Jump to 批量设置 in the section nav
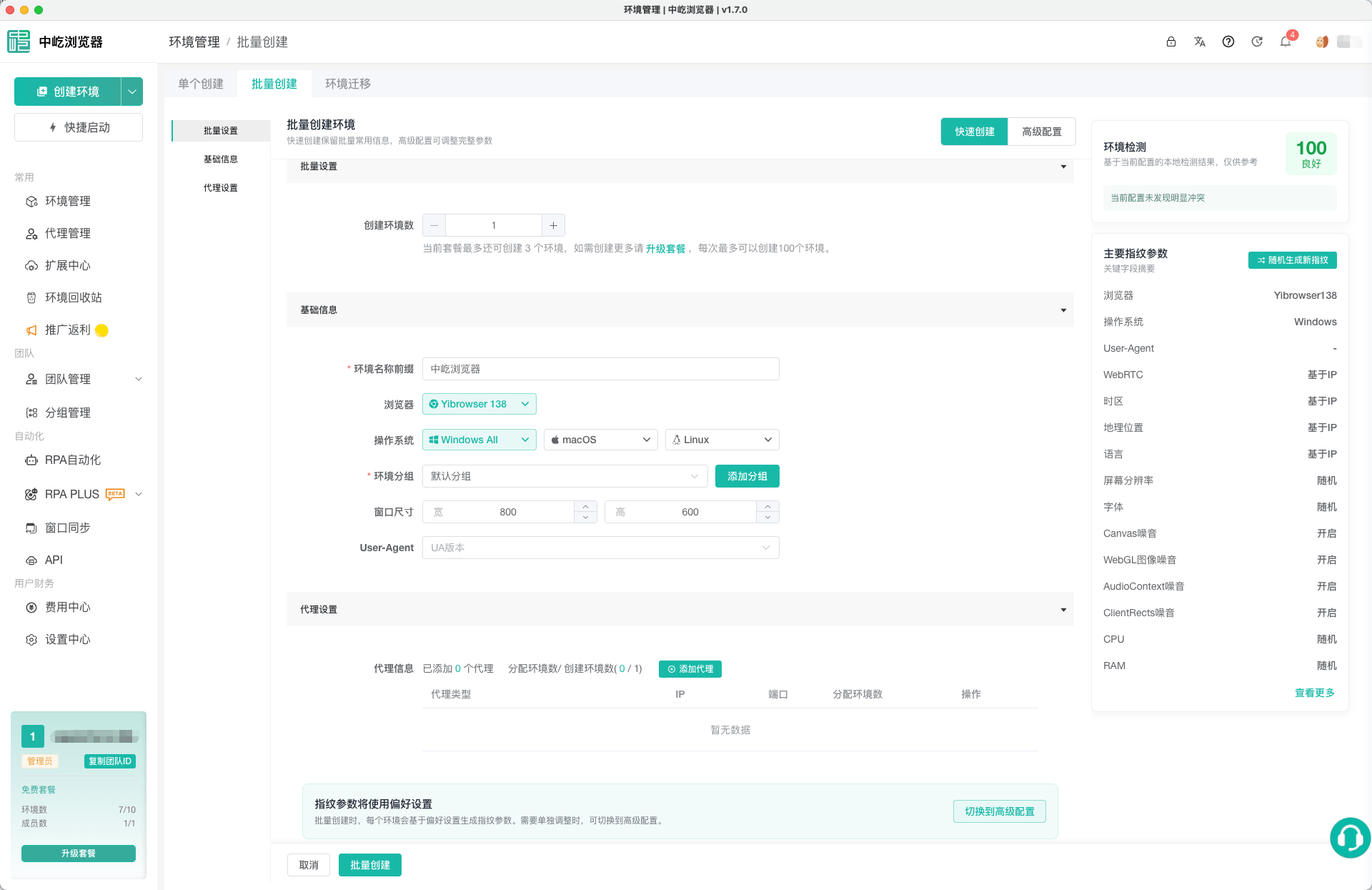The image size is (1372, 890). [221, 131]
